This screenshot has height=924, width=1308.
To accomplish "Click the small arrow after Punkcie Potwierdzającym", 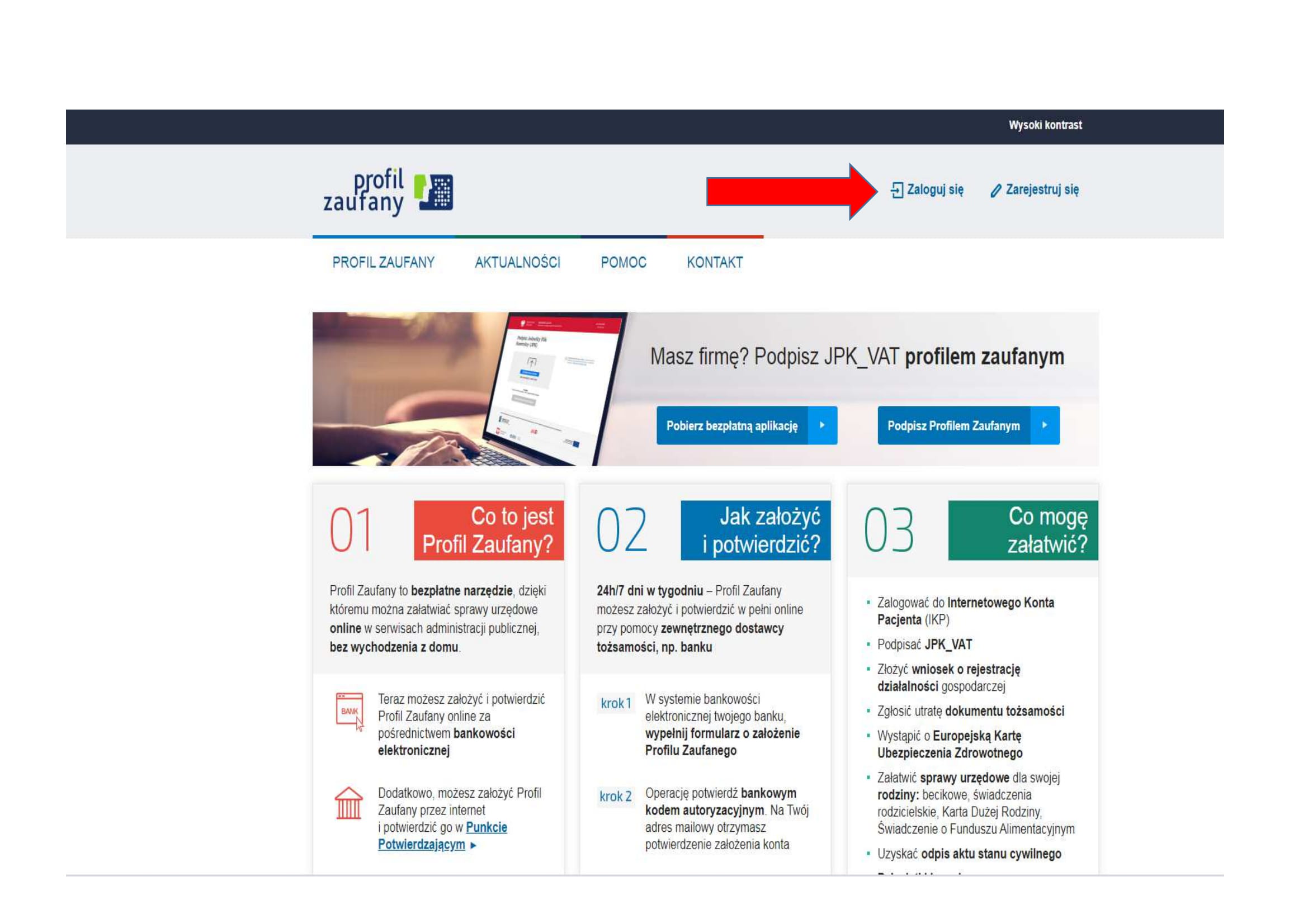I will tap(474, 846).
